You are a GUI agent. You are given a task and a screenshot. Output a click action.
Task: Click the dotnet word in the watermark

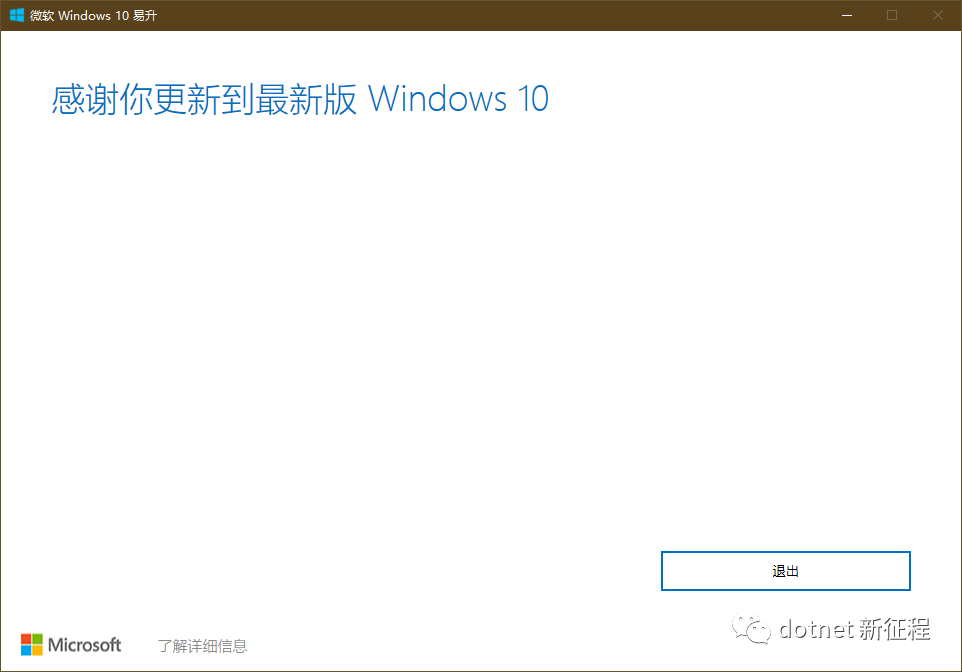817,630
